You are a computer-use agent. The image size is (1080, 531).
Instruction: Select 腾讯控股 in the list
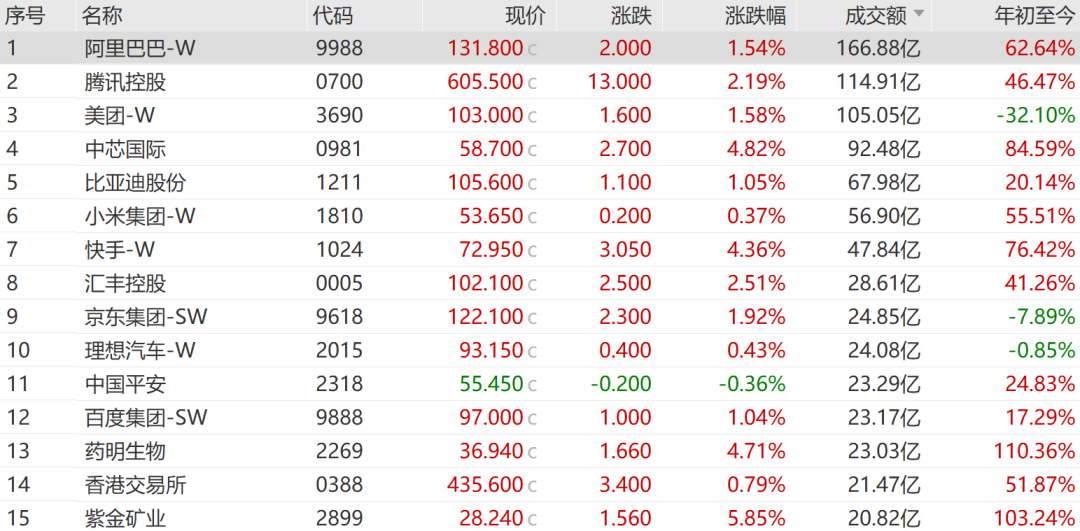125,82
